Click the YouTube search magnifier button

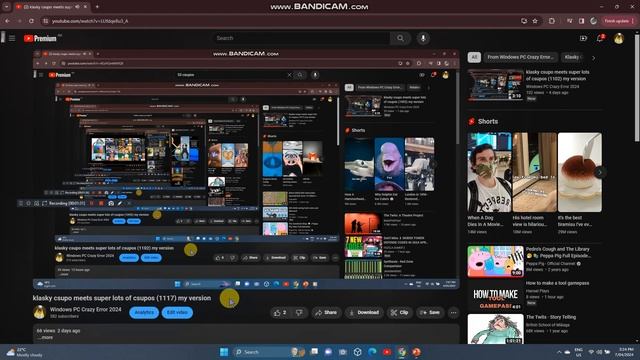[400, 38]
